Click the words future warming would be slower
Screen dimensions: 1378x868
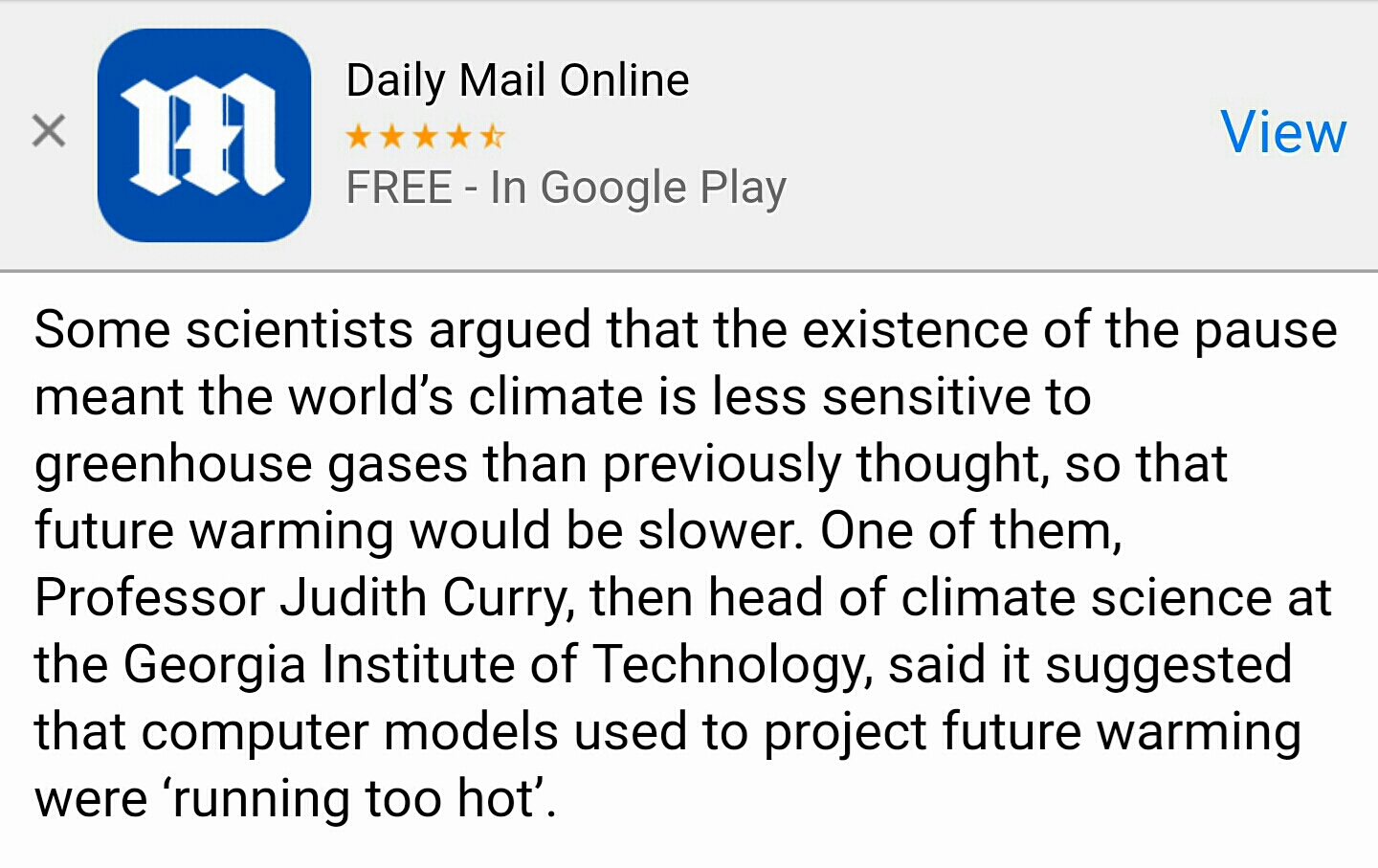(418, 531)
